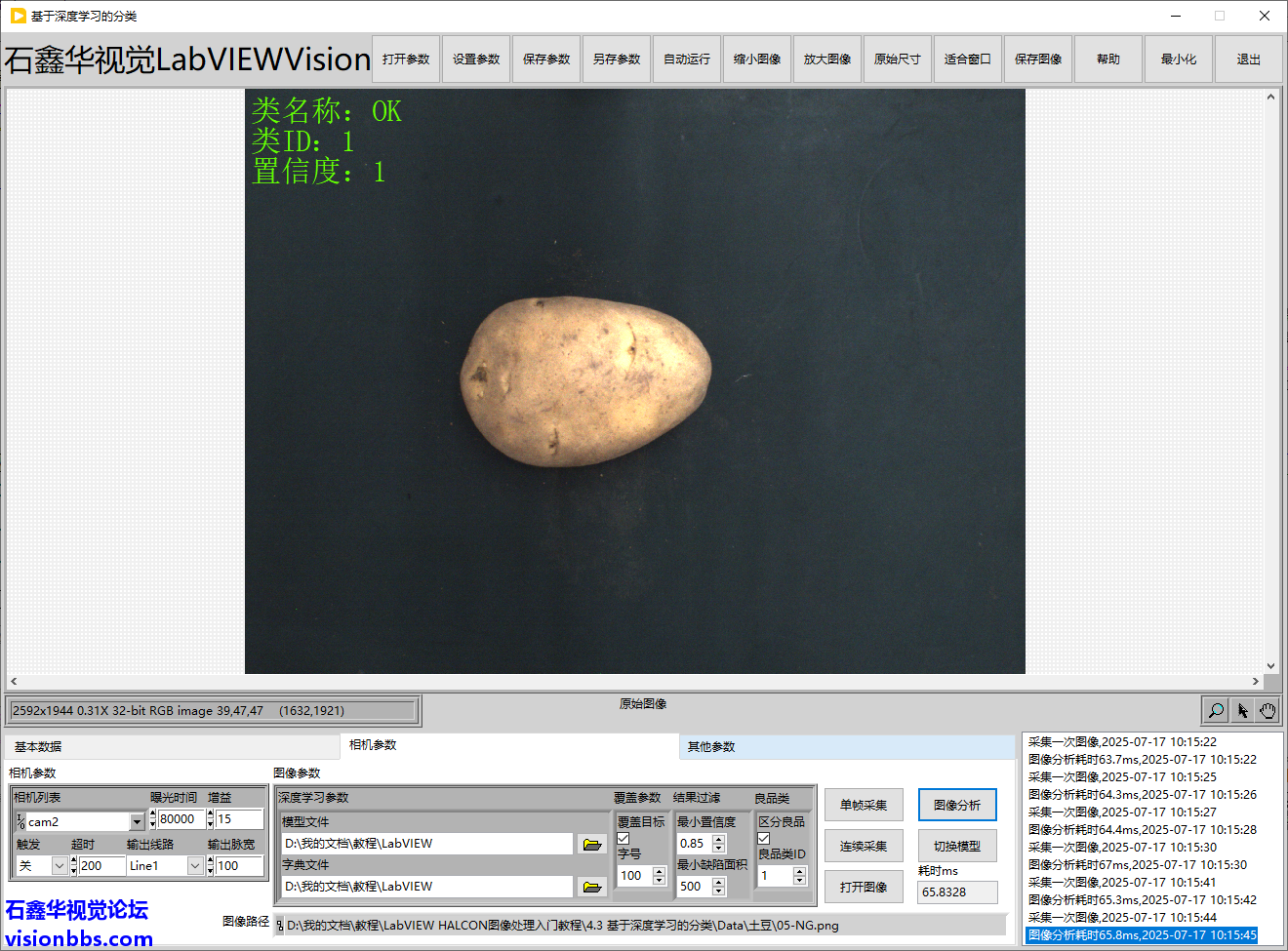This screenshot has height=951, width=1288.
Task: Select the zoom magnifier tool
Action: [x=1216, y=710]
